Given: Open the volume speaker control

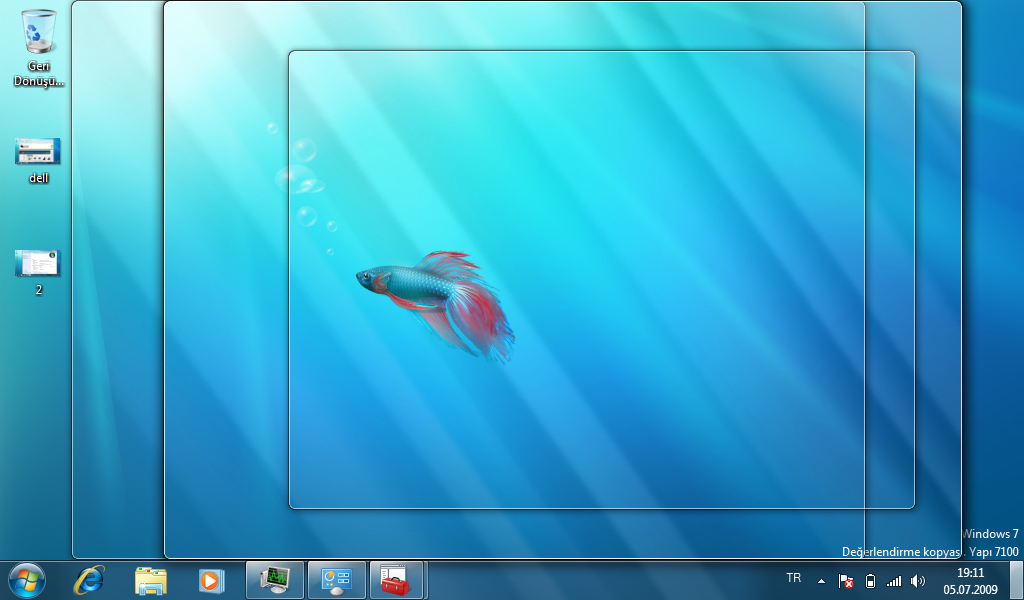Looking at the screenshot, I should tap(918, 581).
